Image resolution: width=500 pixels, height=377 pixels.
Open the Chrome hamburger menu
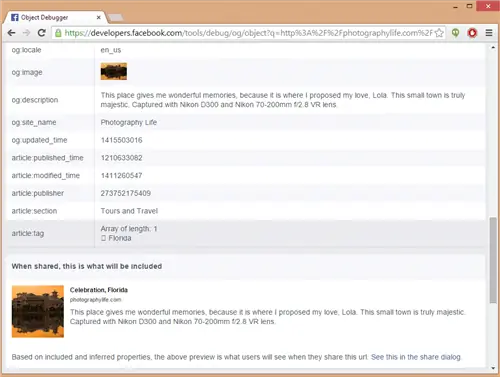coord(489,33)
